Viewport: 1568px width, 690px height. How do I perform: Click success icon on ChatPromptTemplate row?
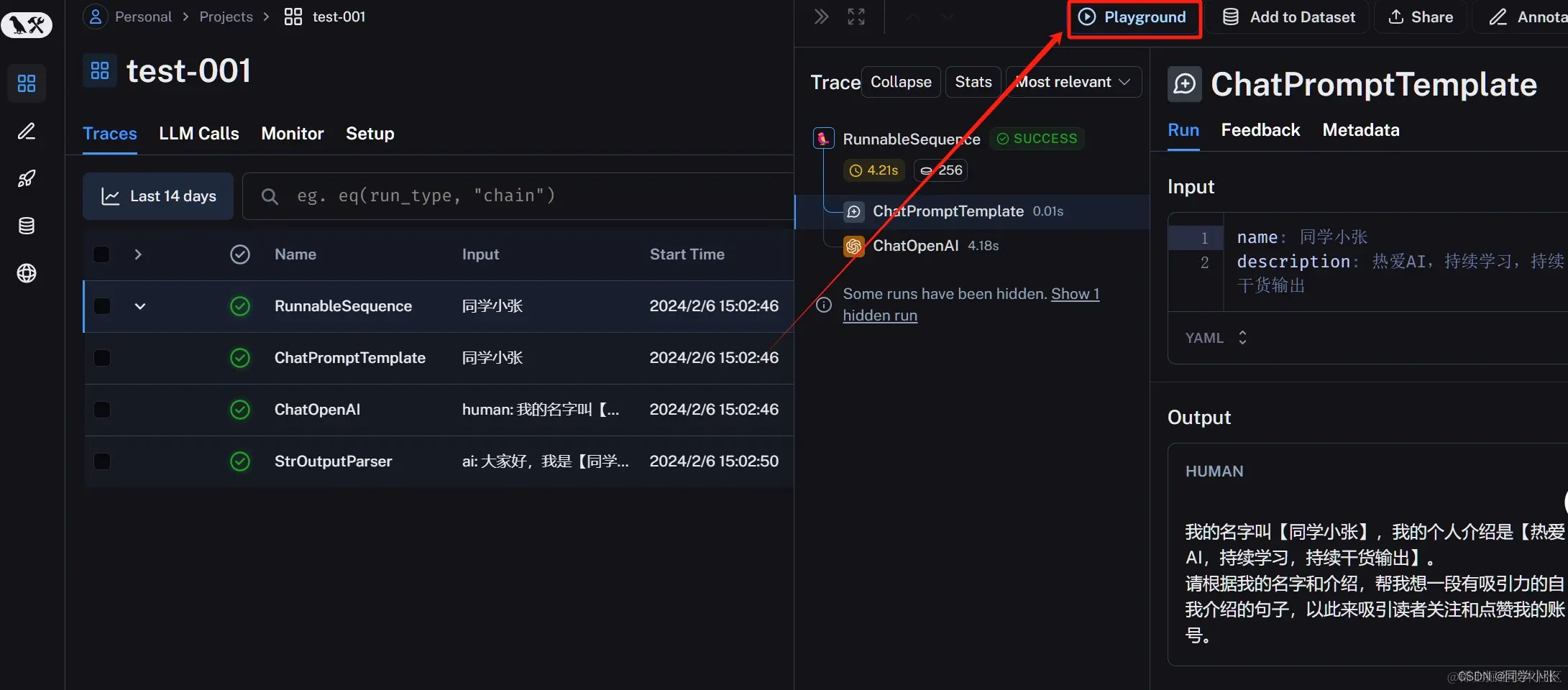point(240,358)
